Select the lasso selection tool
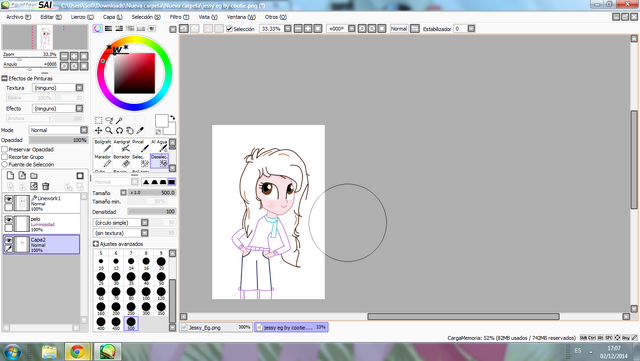640x361 pixels. click(109, 120)
